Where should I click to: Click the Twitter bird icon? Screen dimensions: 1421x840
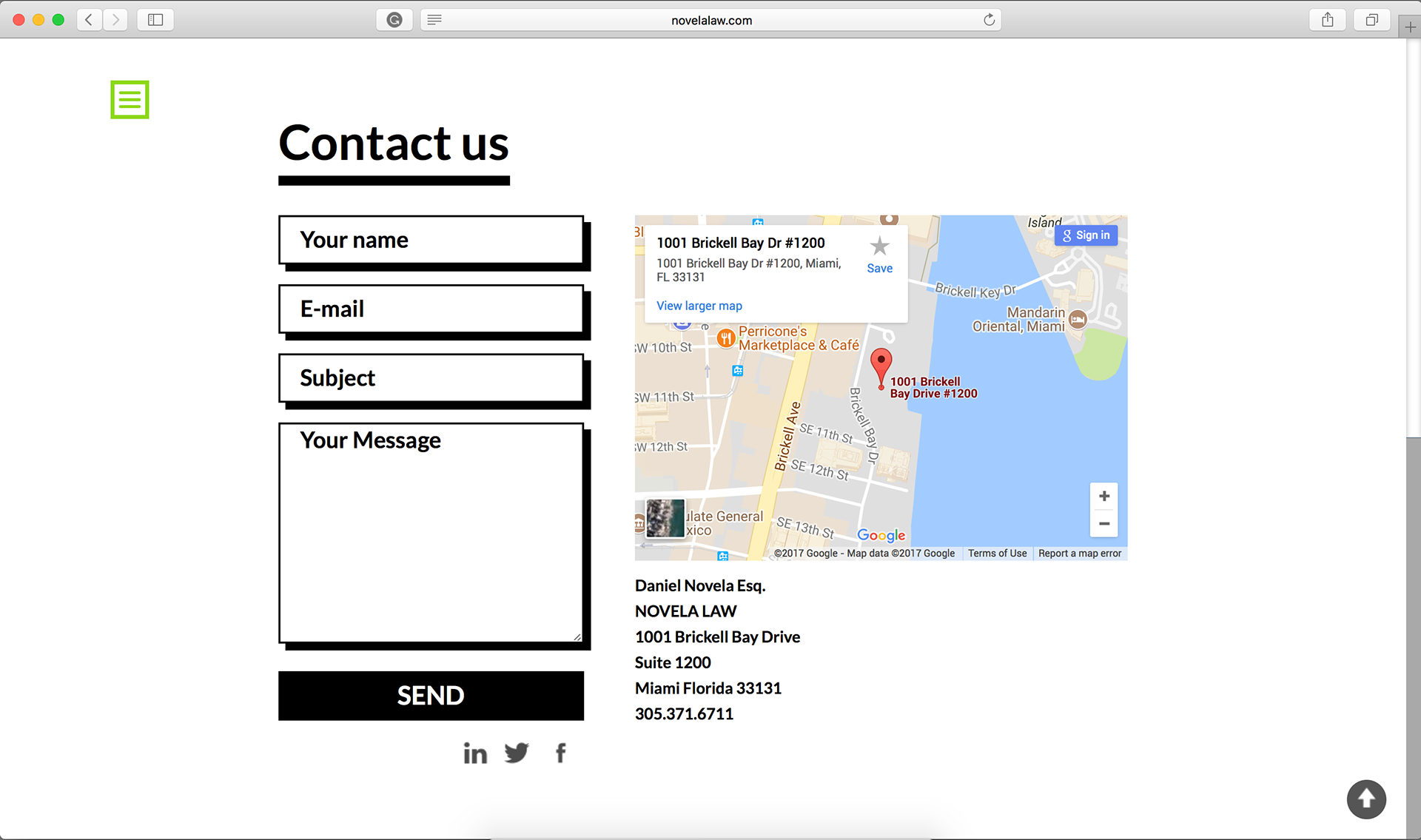click(x=517, y=753)
